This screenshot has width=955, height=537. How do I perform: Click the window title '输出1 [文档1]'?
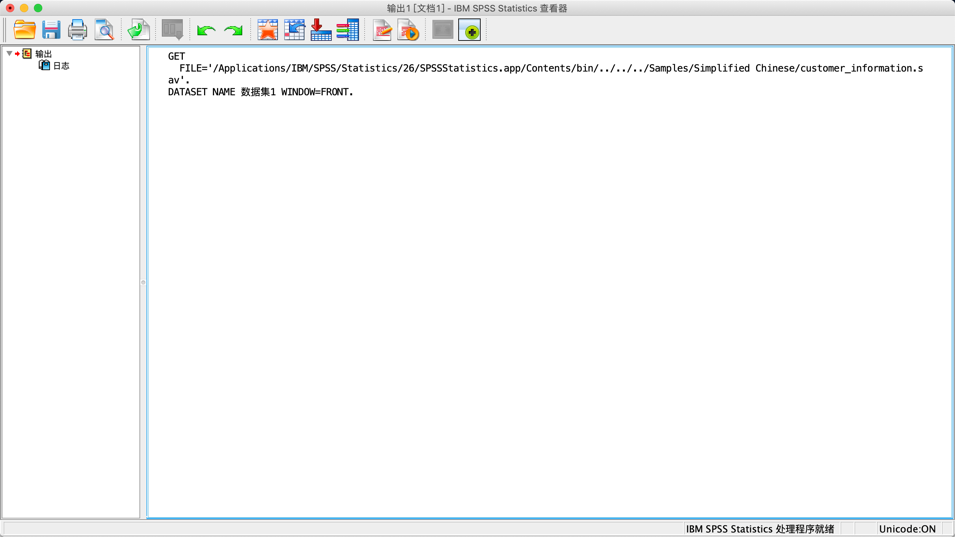(416, 9)
